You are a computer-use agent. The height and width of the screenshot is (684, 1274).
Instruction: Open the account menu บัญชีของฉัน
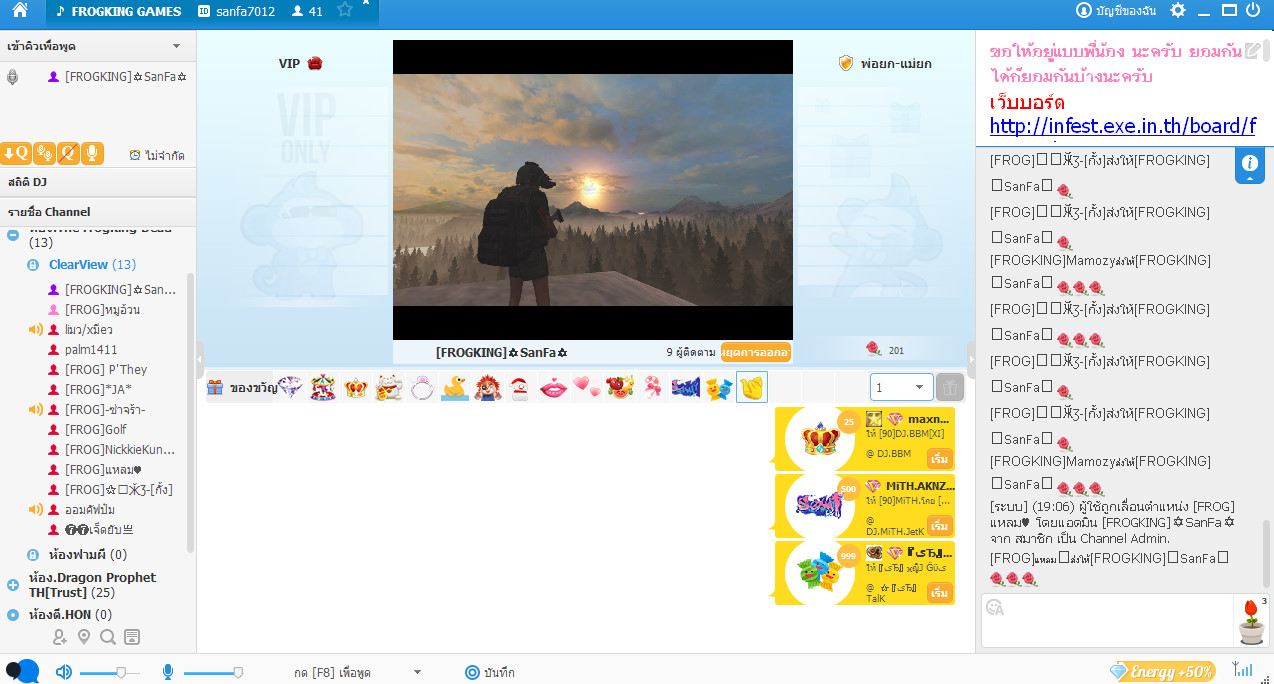pyautogui.click(x=1116, y=11)
